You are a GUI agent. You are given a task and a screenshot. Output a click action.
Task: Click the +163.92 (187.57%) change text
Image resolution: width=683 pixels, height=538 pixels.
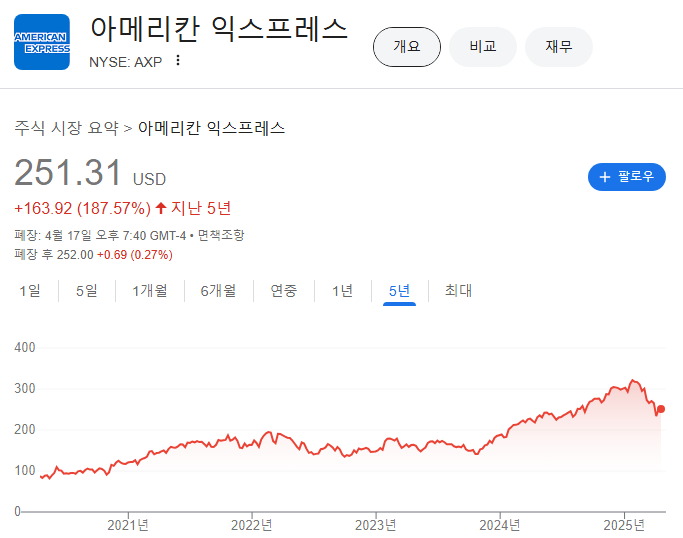click(82, 208)
